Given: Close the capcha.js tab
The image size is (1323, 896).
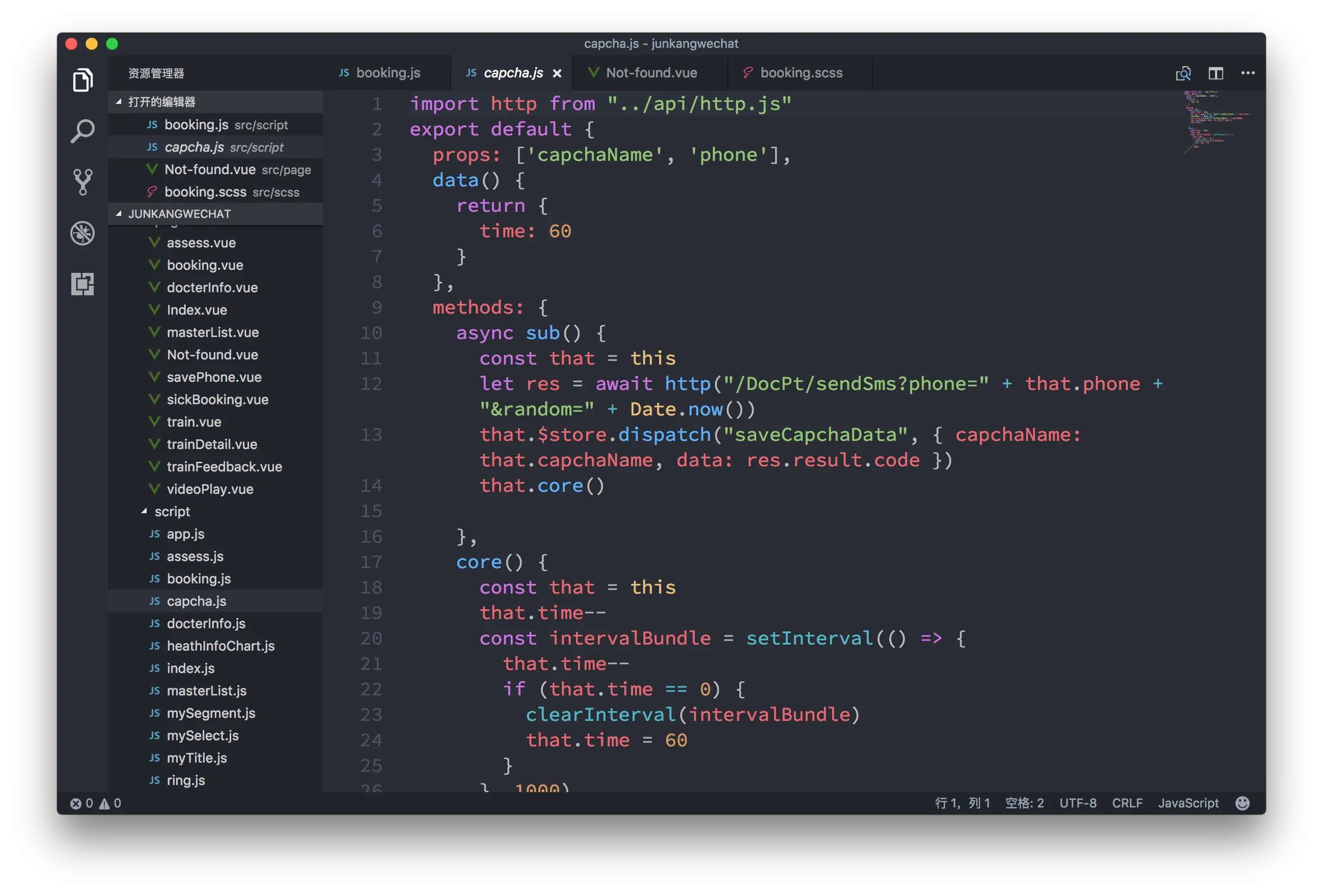Looking at the screenshot, I should pyautogui.click(x=557, y=73).
